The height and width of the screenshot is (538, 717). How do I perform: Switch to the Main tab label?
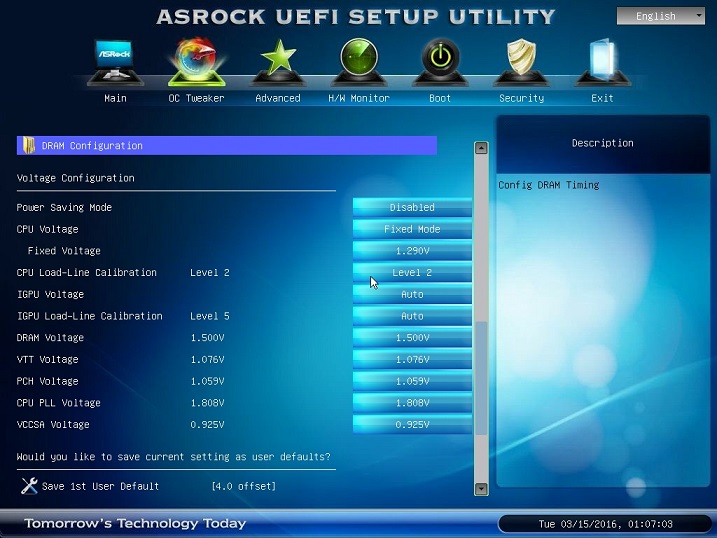point(115,98)
